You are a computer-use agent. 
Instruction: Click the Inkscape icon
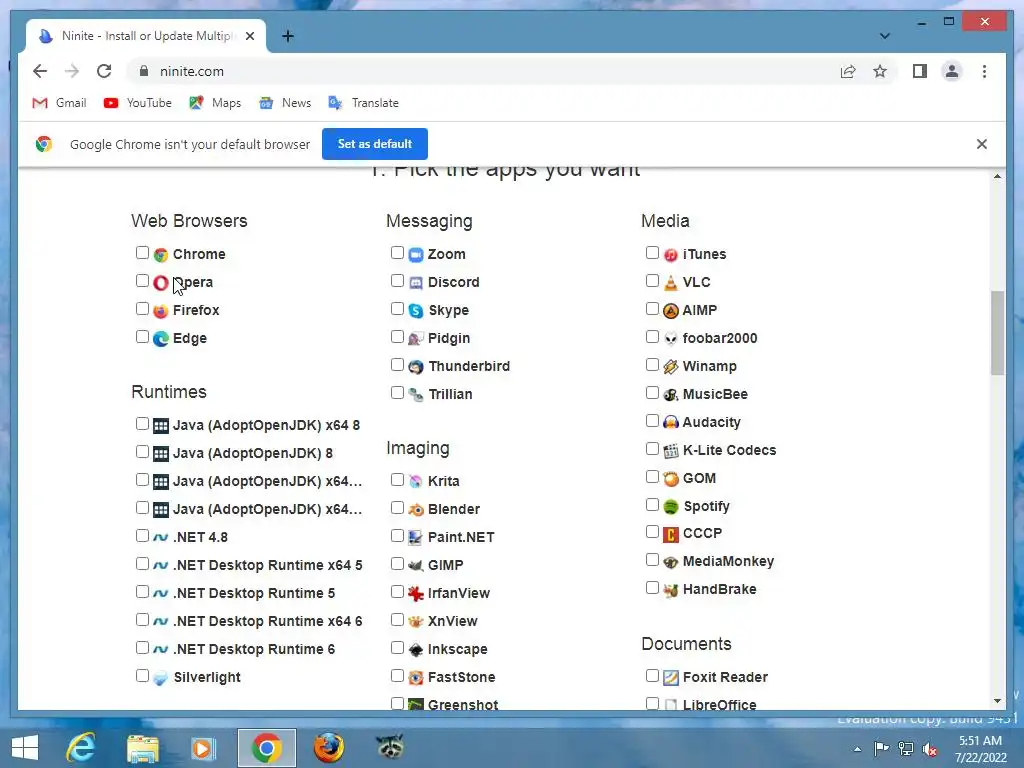pyautogui.click(x=416, y=650)
